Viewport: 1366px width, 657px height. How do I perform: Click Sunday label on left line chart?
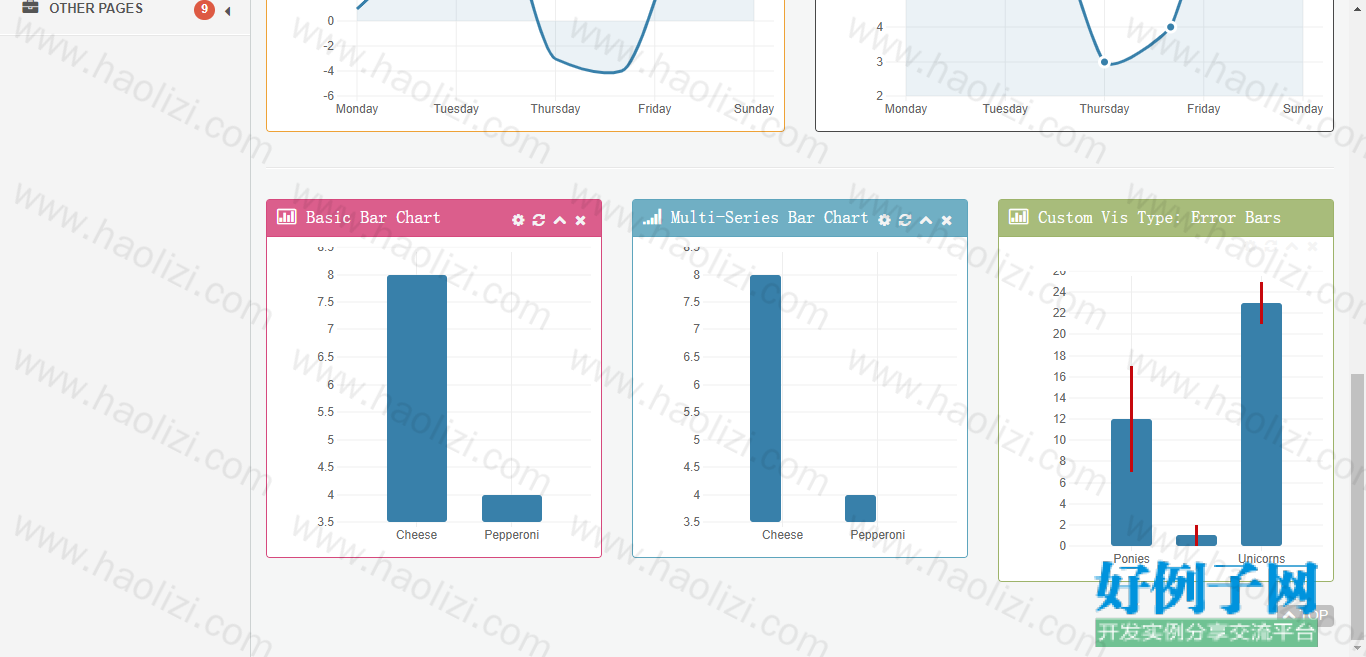(754, 109)
